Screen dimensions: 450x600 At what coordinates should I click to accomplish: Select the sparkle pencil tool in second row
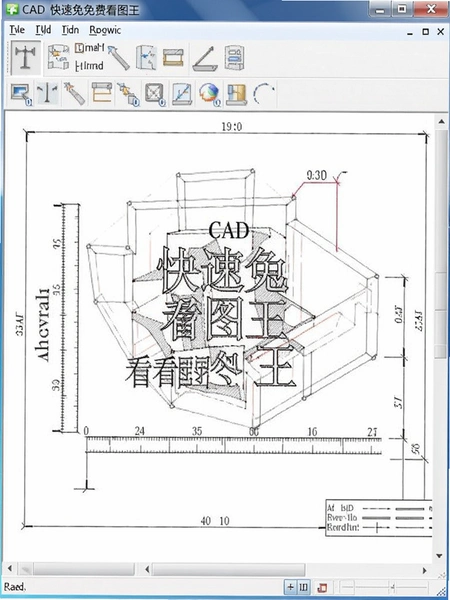[74, 93]
